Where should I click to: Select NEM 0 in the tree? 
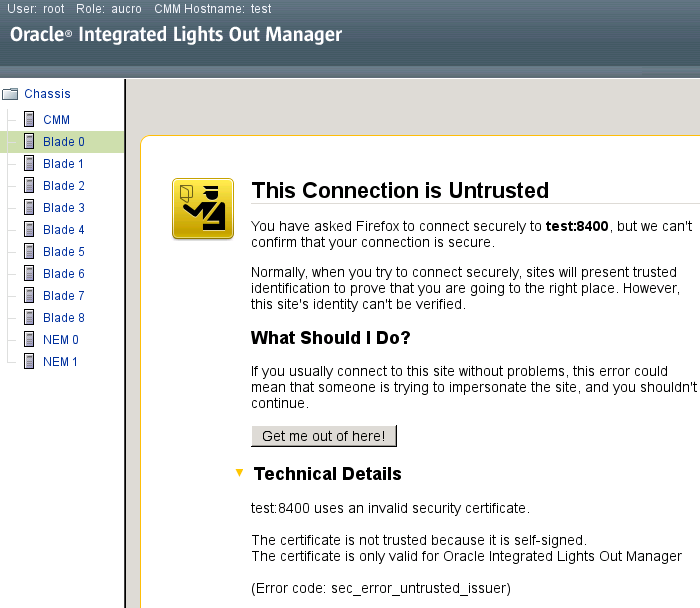(x=61, y=339)
